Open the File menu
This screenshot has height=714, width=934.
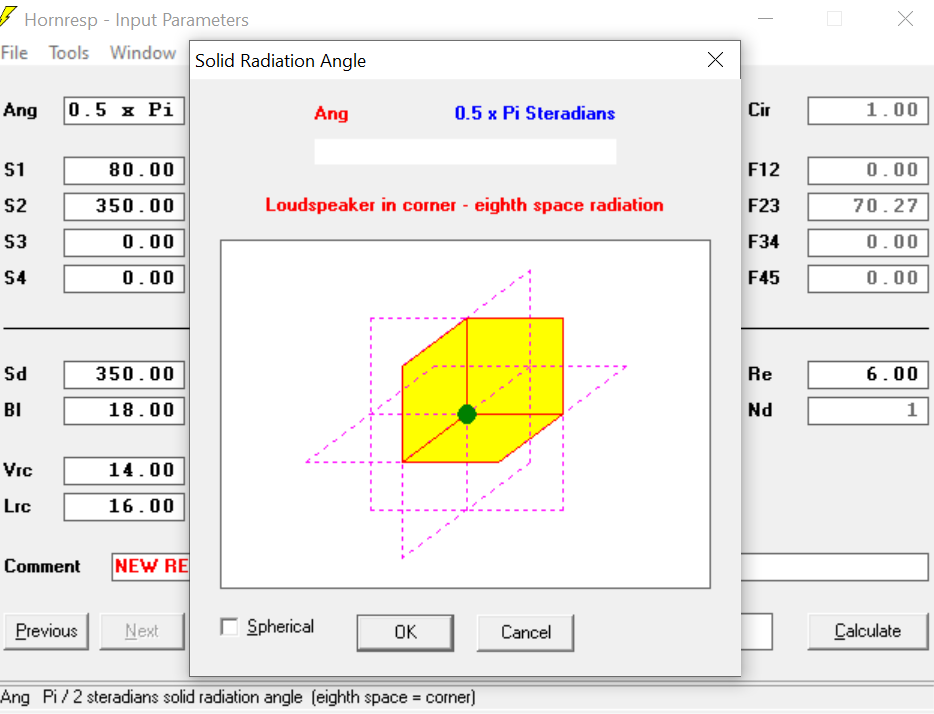click(x=14, y=53)
